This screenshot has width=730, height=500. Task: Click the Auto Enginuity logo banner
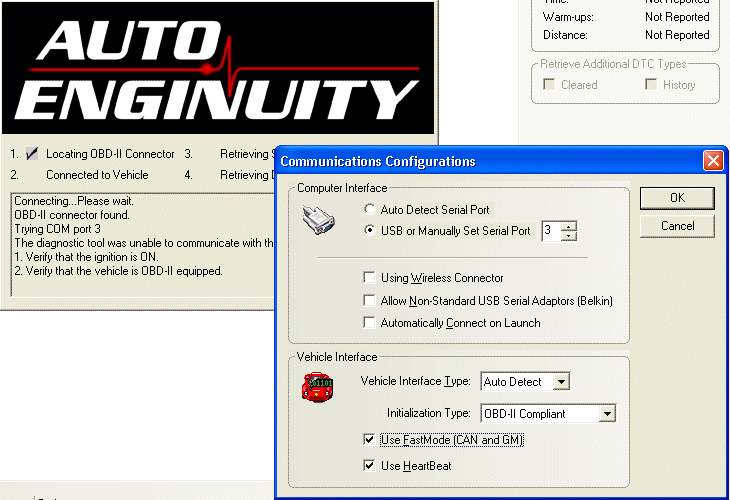(x=218, y=68)
